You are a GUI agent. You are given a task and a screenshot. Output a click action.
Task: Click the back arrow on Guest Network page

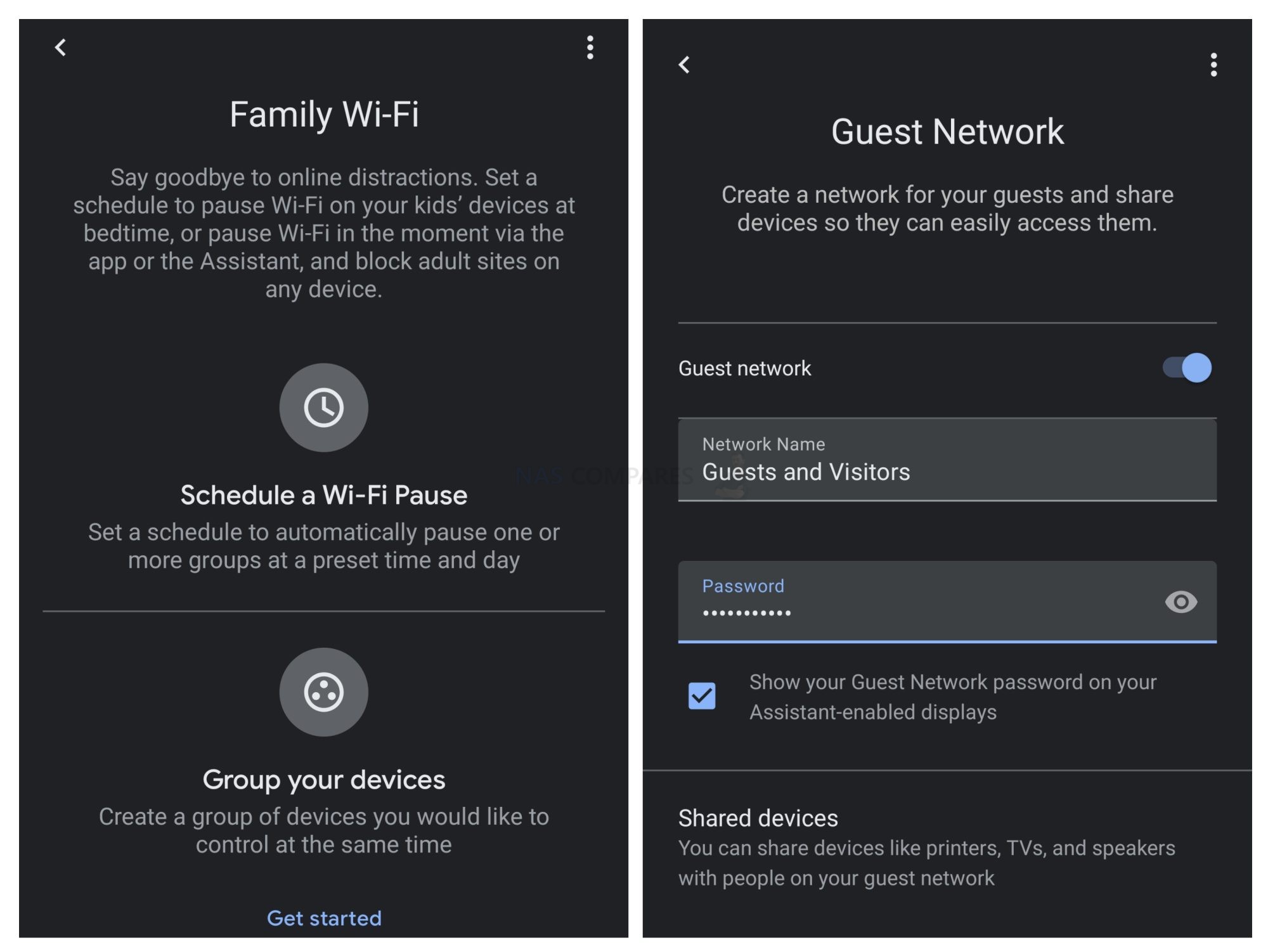[685, 65]
